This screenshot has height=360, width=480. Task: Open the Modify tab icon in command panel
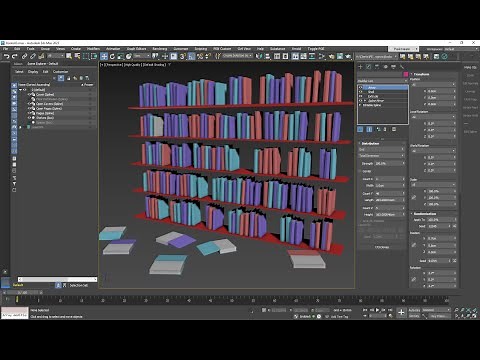click(369, 67)
